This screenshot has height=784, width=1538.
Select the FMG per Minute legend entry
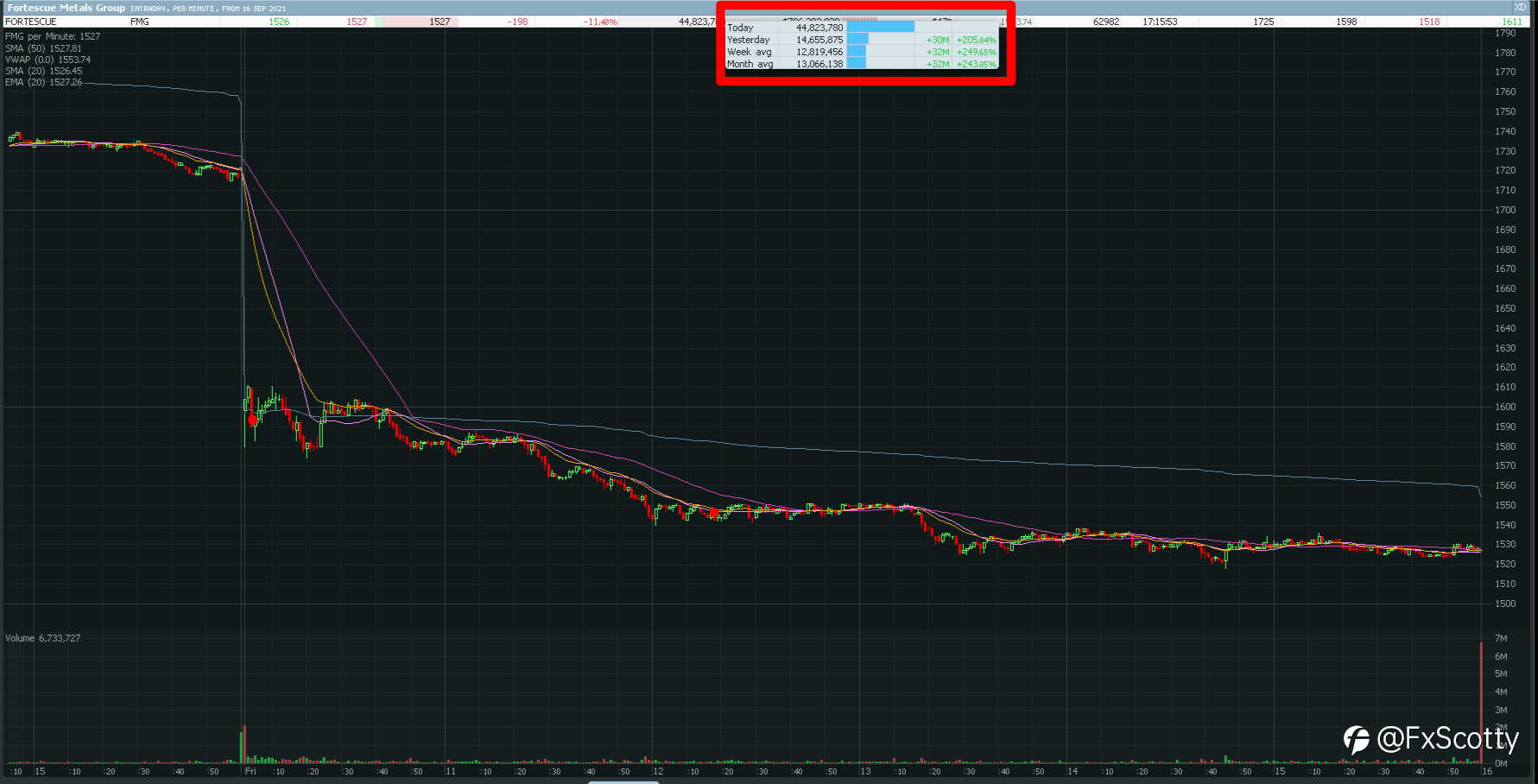(53, 36)
